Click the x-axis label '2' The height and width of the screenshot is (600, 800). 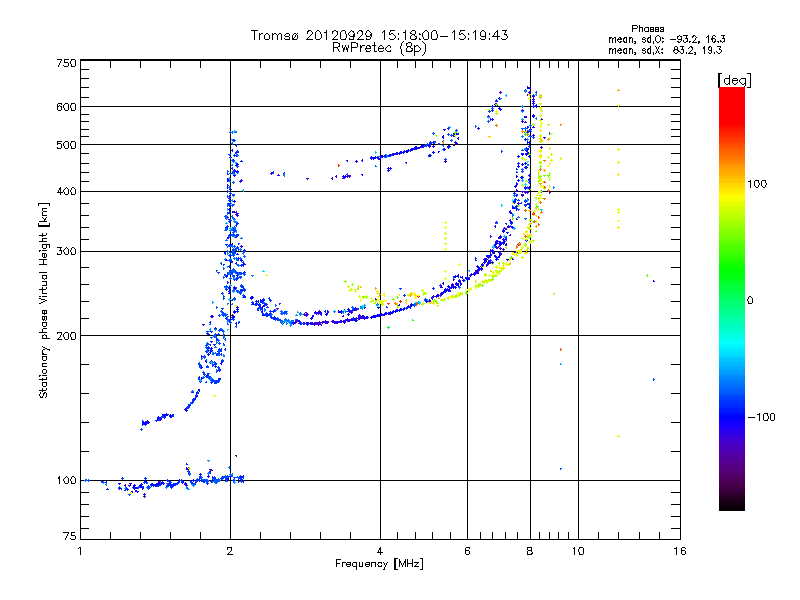(x=230, y=551)
